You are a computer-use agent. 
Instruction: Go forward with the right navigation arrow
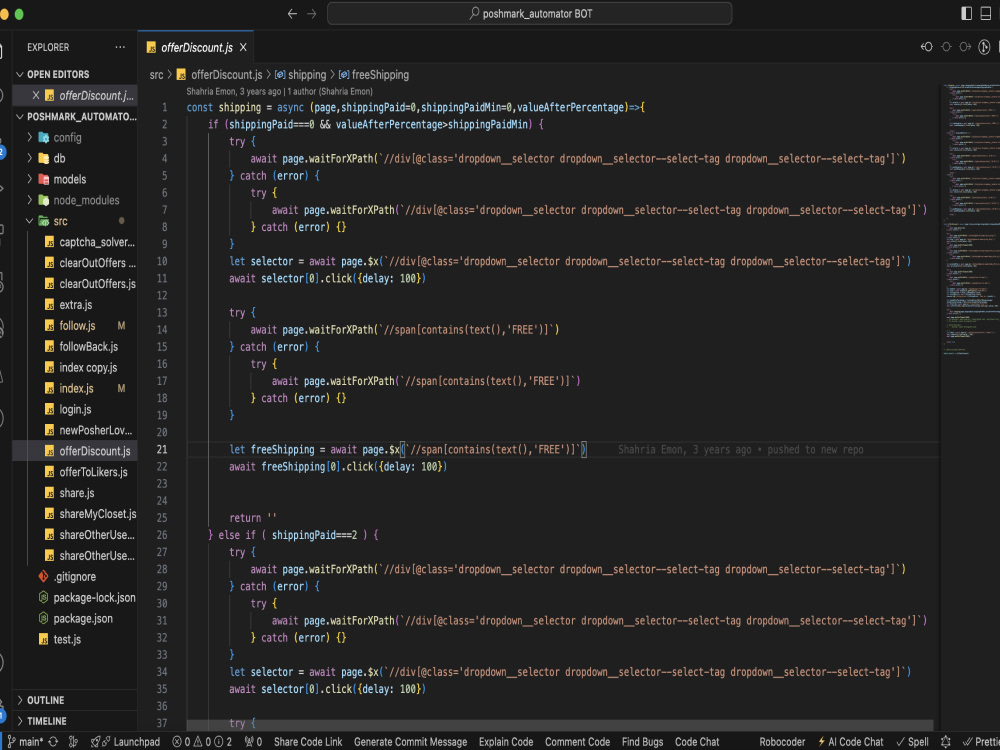click(x=312, y=13)
